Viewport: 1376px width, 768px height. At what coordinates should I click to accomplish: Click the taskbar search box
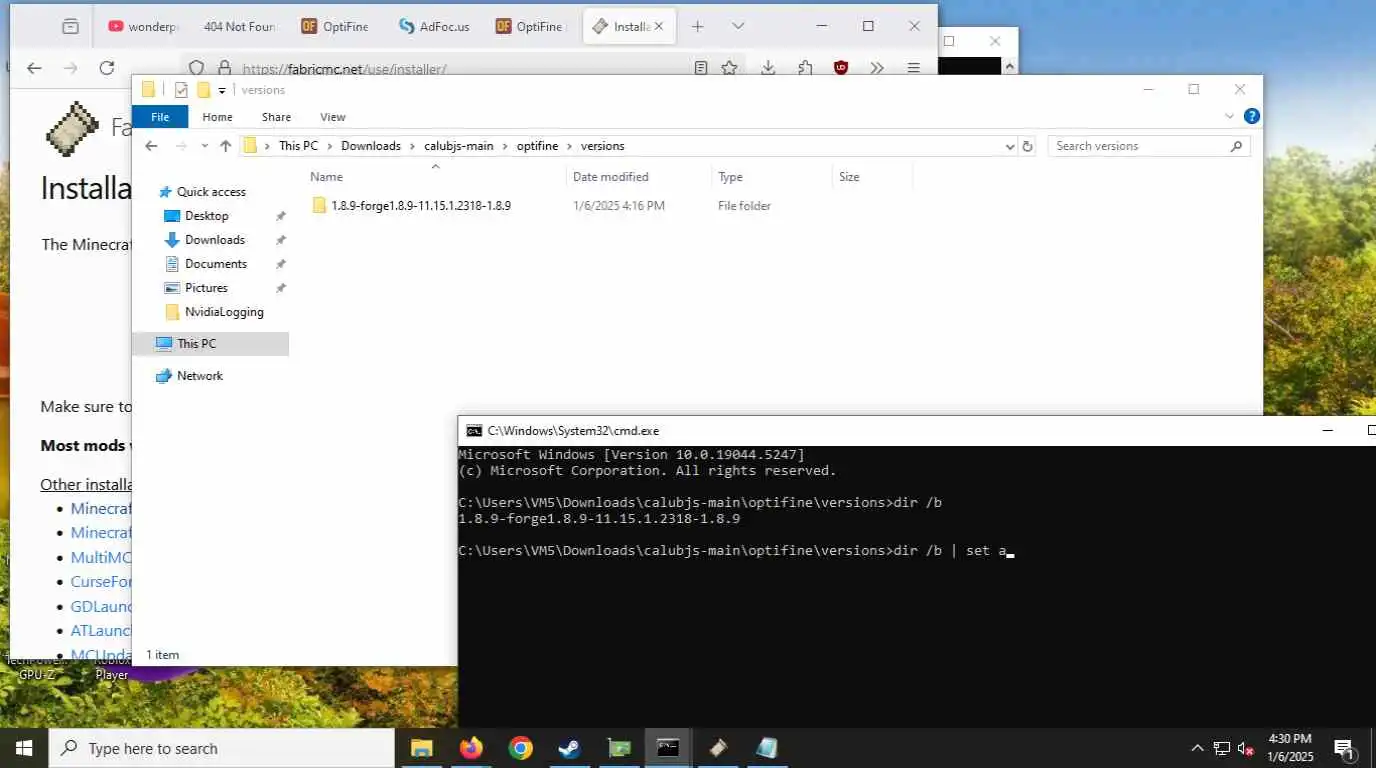point(221,748)
